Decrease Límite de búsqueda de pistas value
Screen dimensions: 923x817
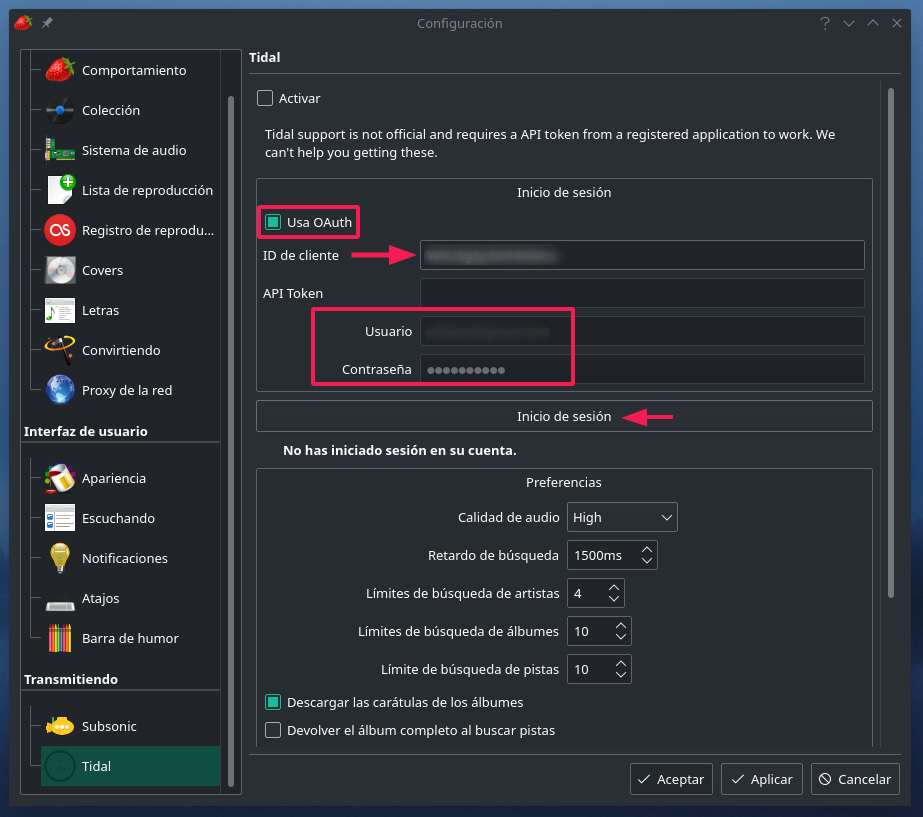[621, 675]
